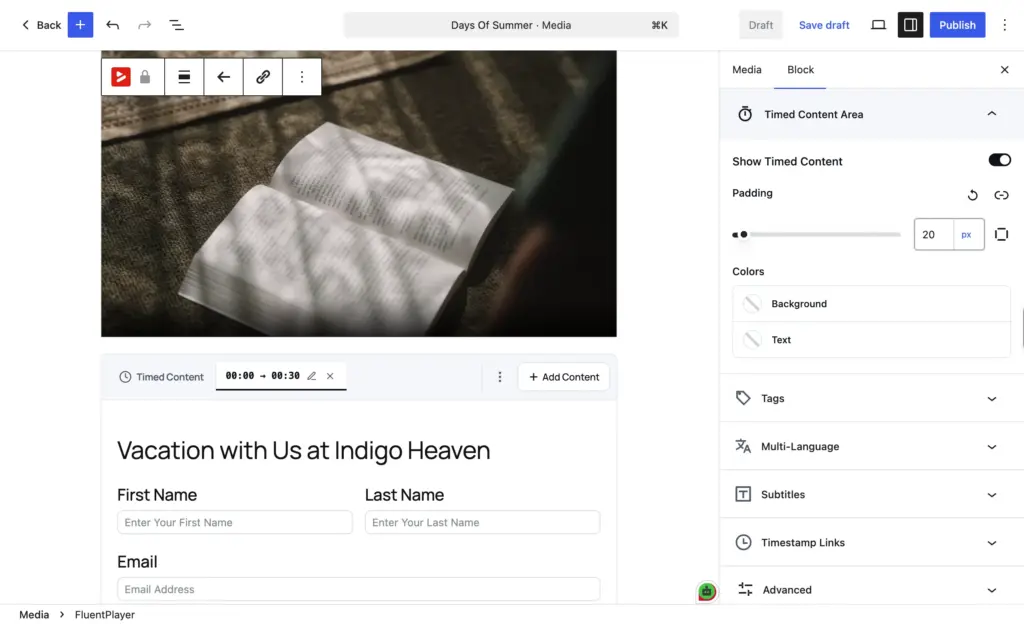Viewport: 1024px width, 624px height.
Task: Undo the last change
Action: coord(112,25)
